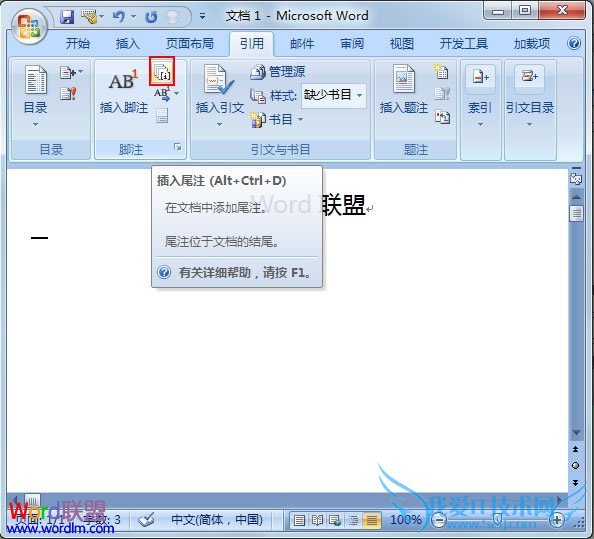Switch to Print Layout view

tap(299, 520)
